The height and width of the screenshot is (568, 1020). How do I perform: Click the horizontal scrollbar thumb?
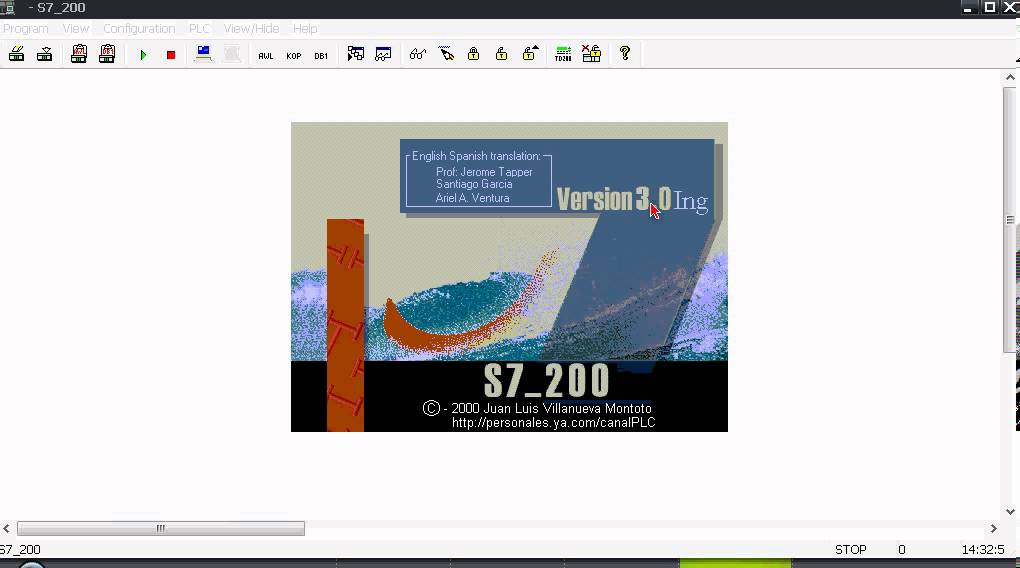coord(161,528)
